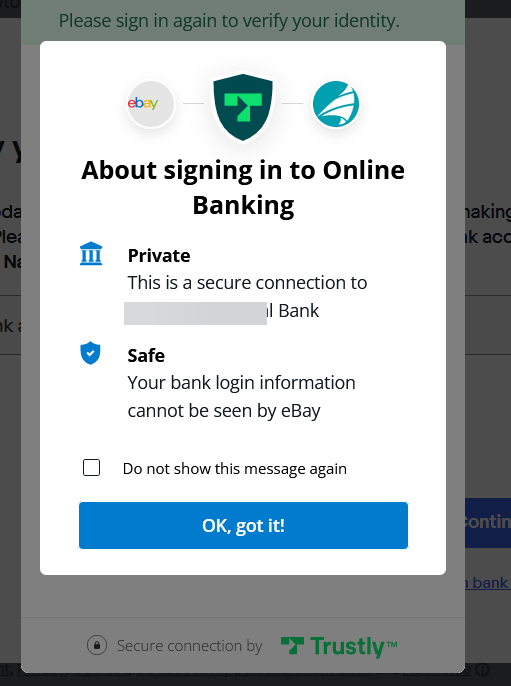
Task: Click the teal bank logo circle
Action: pyautogui.click(x=336, y=104)
